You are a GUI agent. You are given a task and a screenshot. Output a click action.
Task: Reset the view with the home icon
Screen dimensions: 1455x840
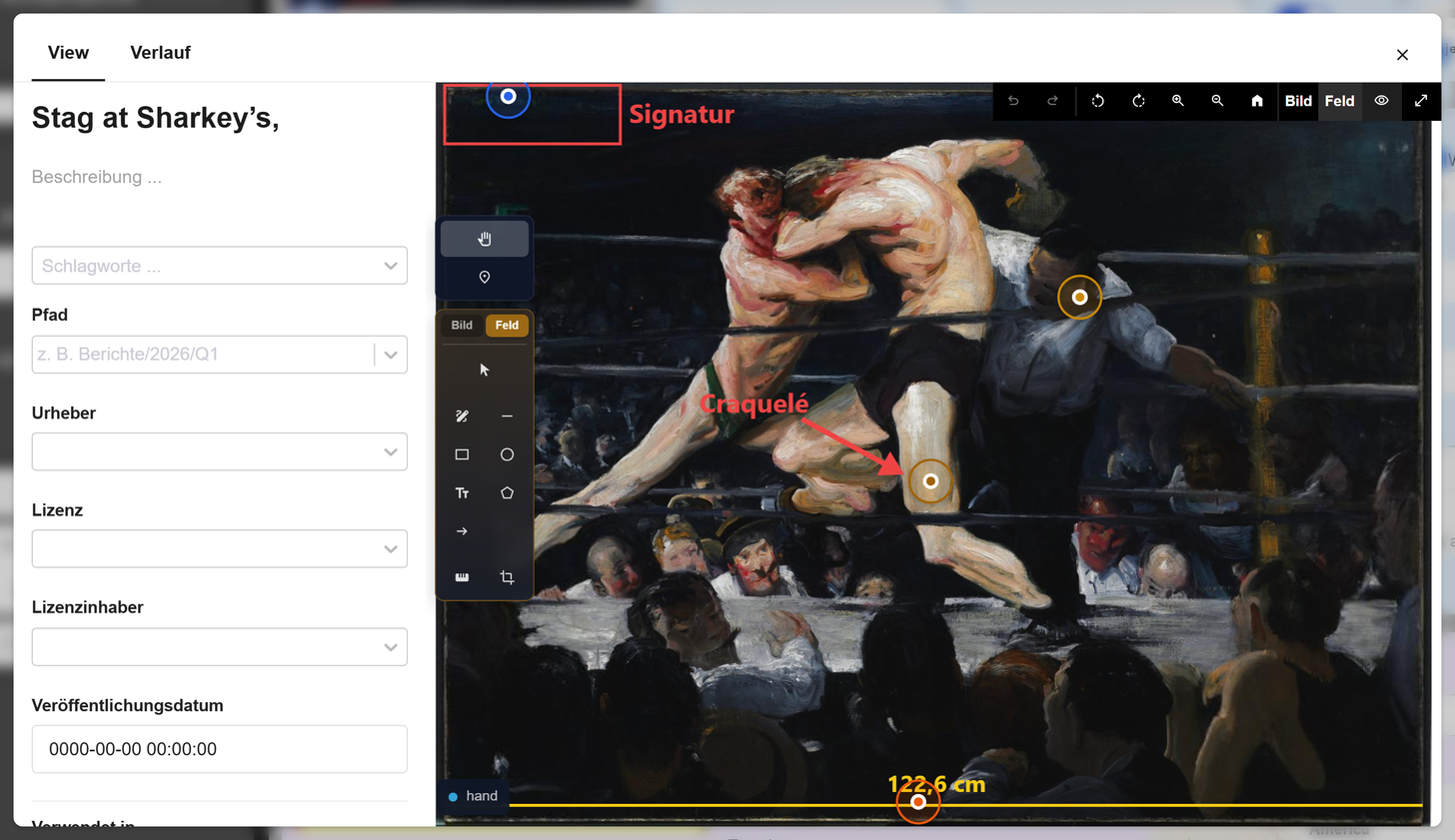coord(1257,101)
